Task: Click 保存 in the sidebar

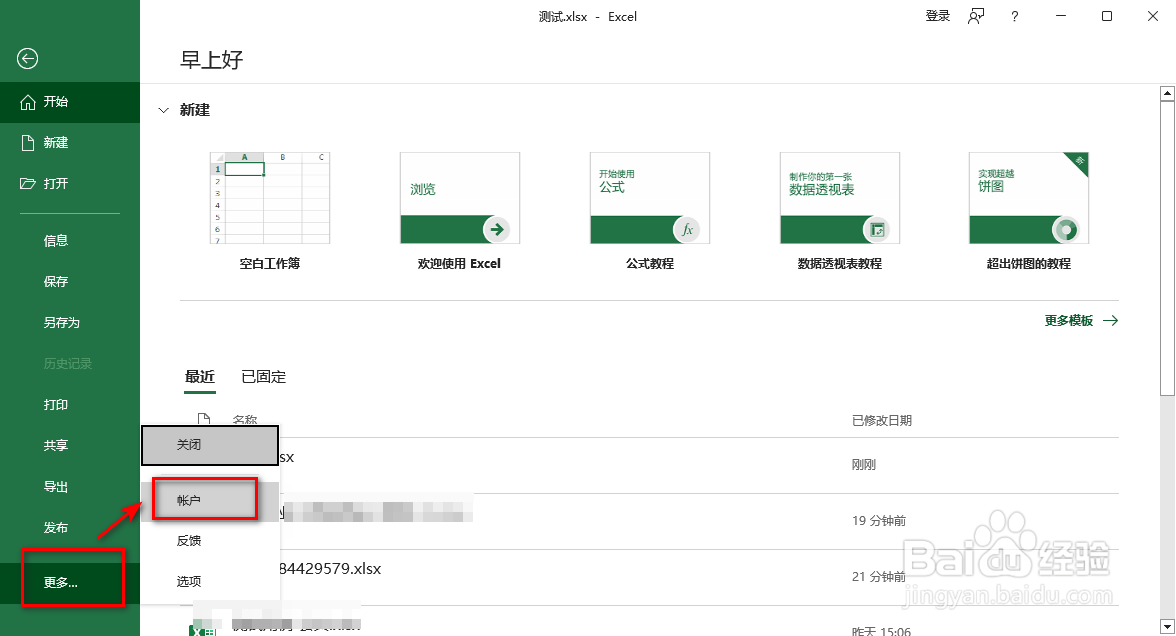Action: [x=70, y=281]
